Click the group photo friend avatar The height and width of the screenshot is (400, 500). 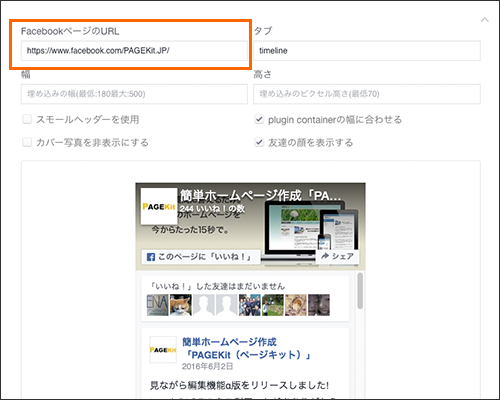pyautogui.click(x=250, y=305)
